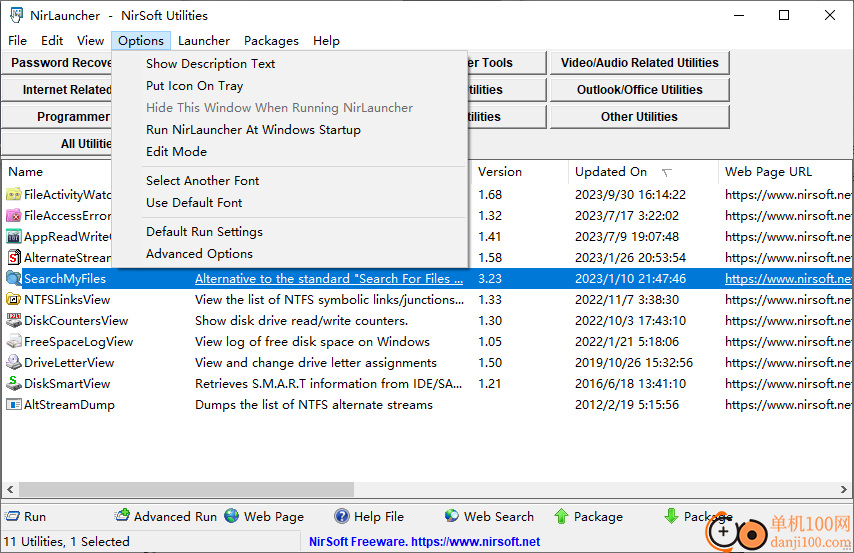This screenshot has width=854, height=553.
Task: Select Video/Audio Related Utilities category
Action: point(639,63)
